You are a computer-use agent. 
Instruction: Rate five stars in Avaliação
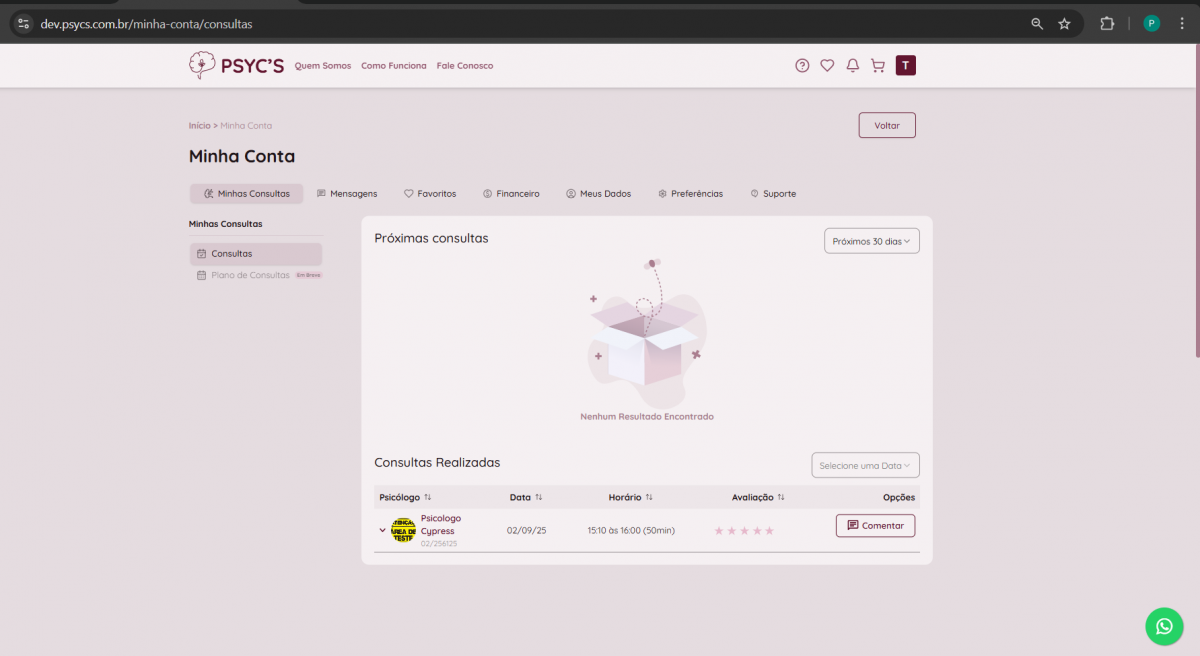(769, 531)
